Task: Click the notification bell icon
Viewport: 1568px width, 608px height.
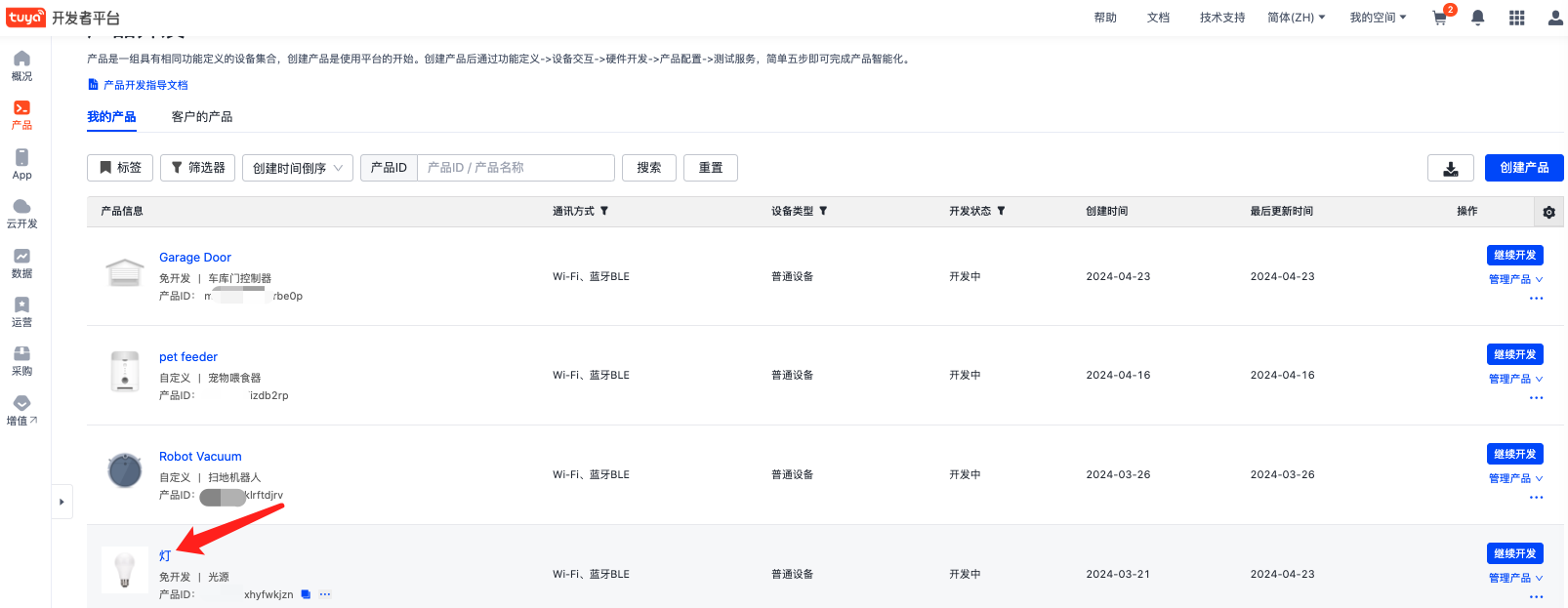Action: coord(1477,18)
